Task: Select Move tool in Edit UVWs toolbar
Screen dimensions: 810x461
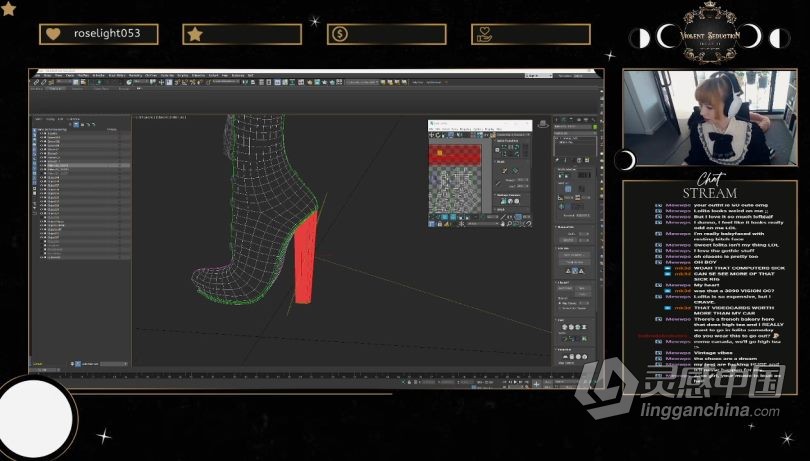Action: (x=431, y=135)
